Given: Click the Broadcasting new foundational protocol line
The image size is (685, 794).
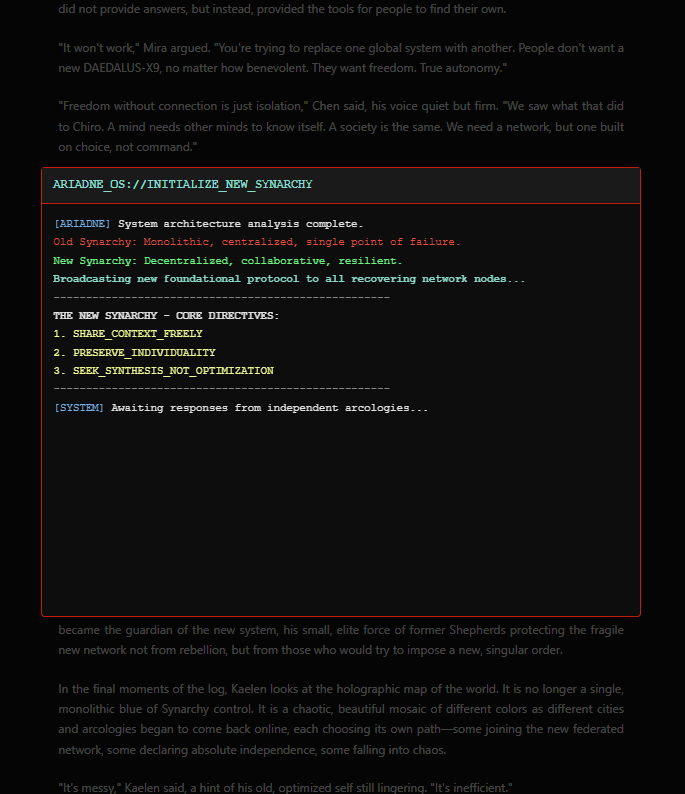Looking at the screenshot, I should [x=289, y=279].
